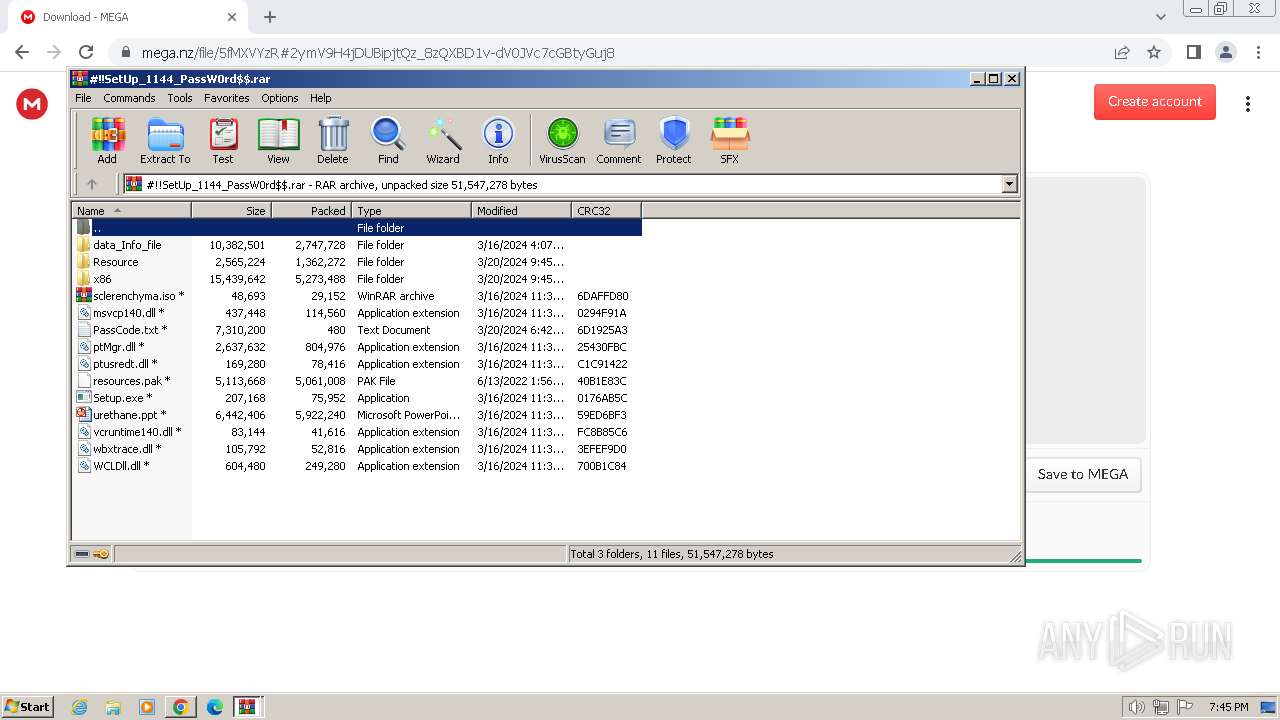
Task: Click the Delete trash icon
Action: [333, 140]
